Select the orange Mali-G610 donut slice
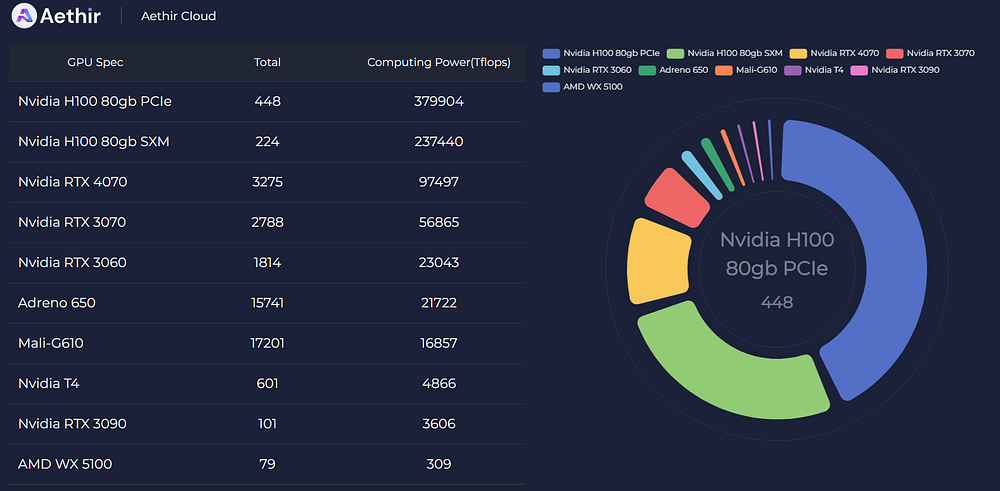 point(733,158)
